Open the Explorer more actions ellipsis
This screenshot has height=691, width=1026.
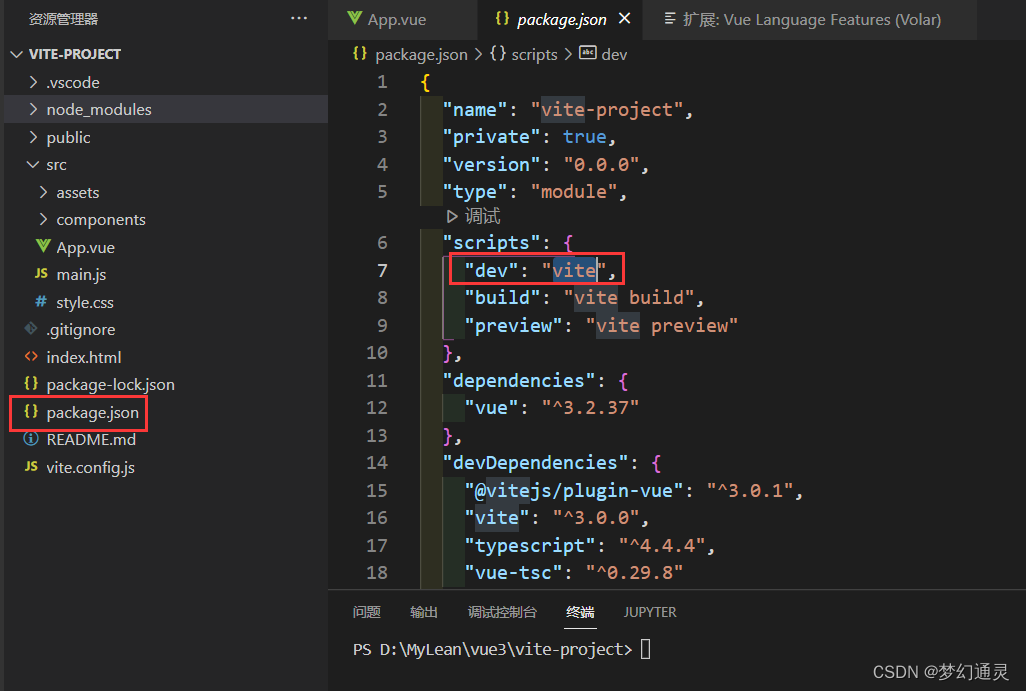click(299, 19)
